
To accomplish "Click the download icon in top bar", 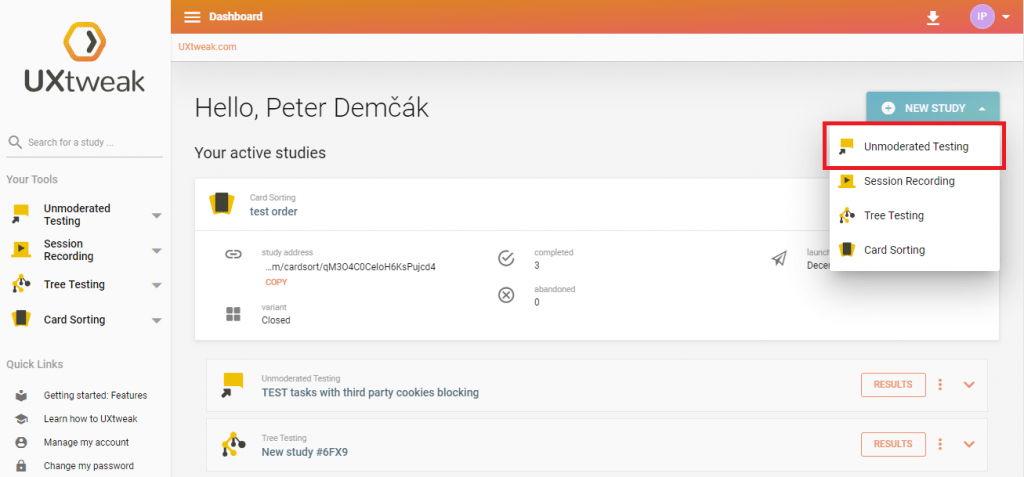I will click(x=933, y=17).
